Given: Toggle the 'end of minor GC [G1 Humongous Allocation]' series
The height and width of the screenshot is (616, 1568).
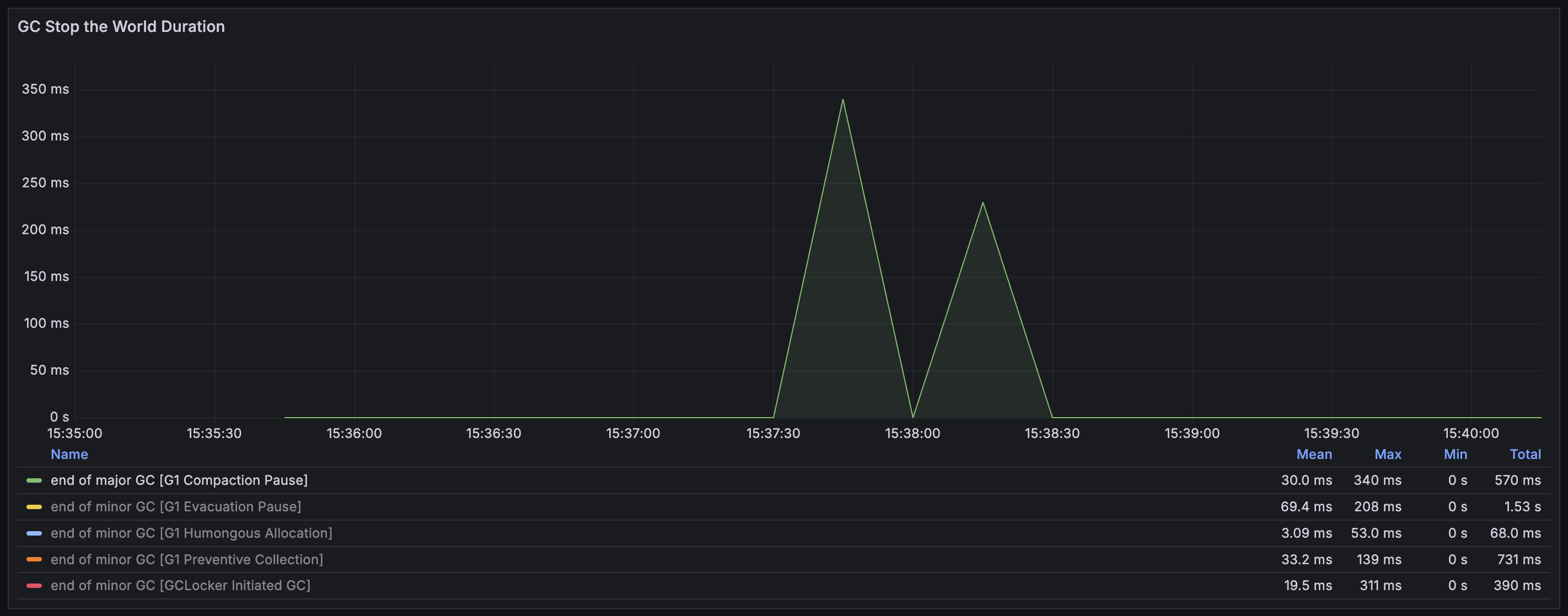Looking at the screenshot, I should pos(191,533).
